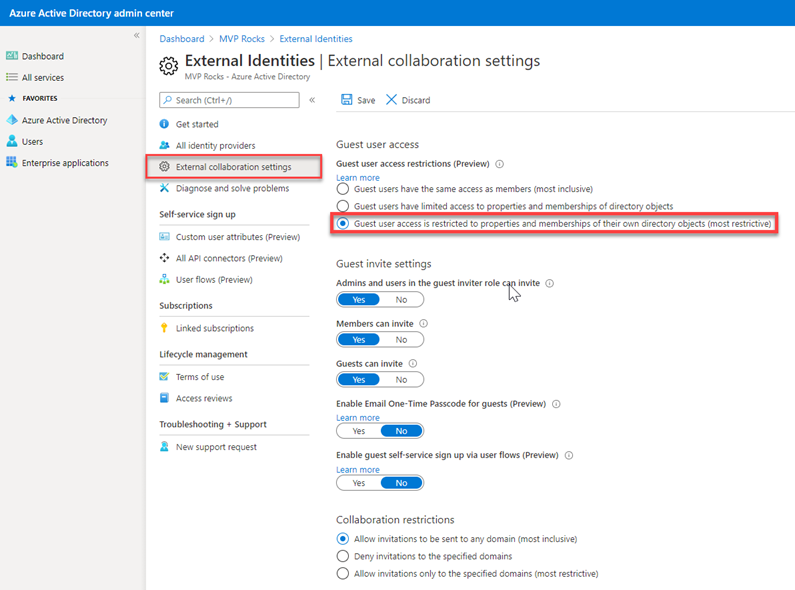Select Deny invitations to the specified domains
Screen dimensions: 795x590
[344, 556]
